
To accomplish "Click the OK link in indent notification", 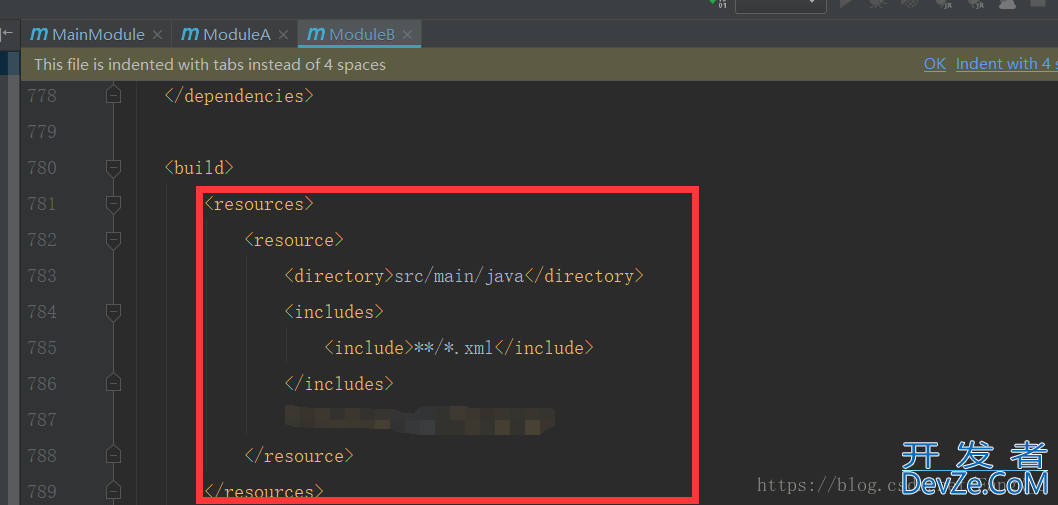I will (935, 64).
